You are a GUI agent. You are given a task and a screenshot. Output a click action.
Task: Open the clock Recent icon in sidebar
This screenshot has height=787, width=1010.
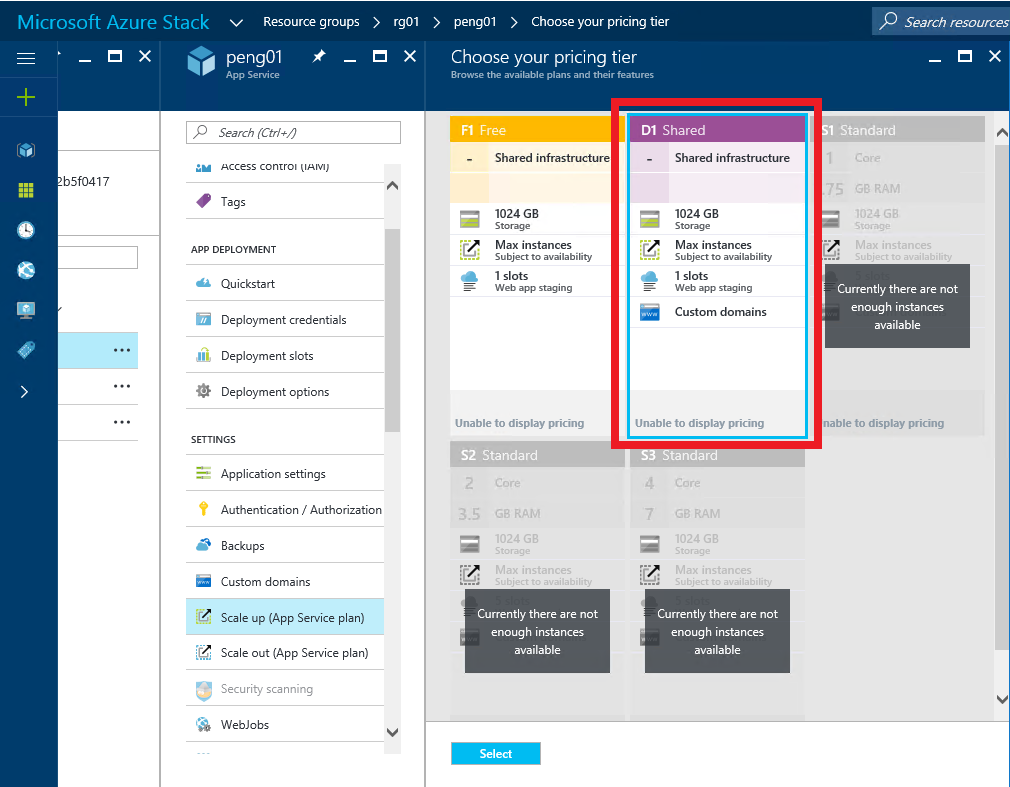(x=26, y=230)
